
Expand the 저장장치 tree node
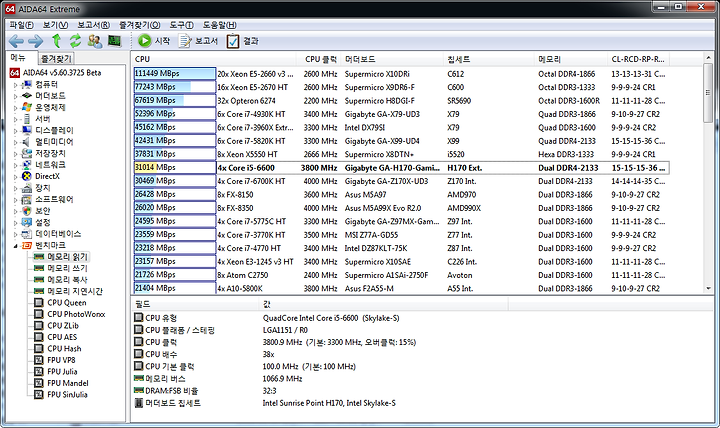pos(16,153)
